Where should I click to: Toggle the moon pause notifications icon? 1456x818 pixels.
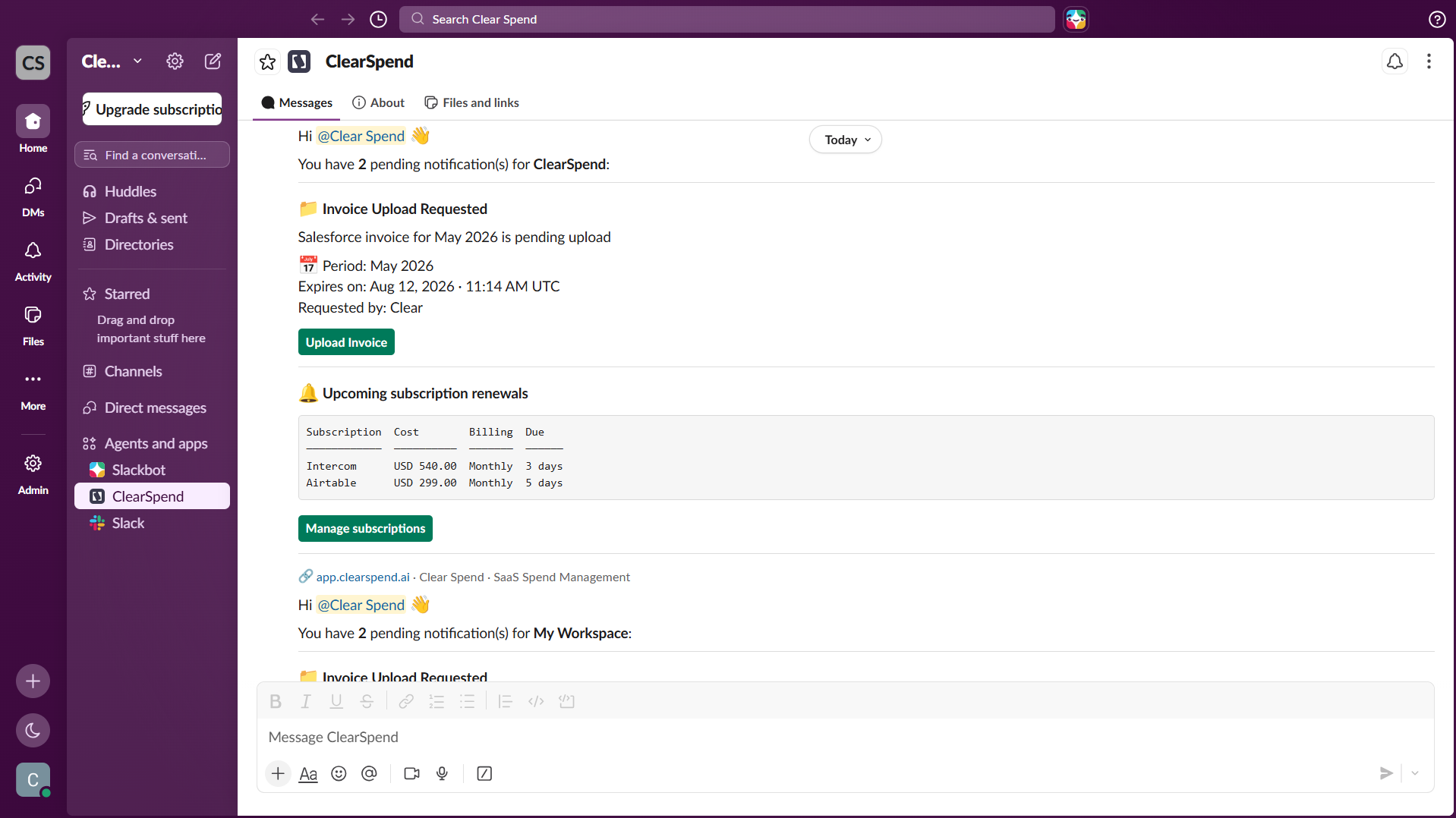click(x=33, y=730)
